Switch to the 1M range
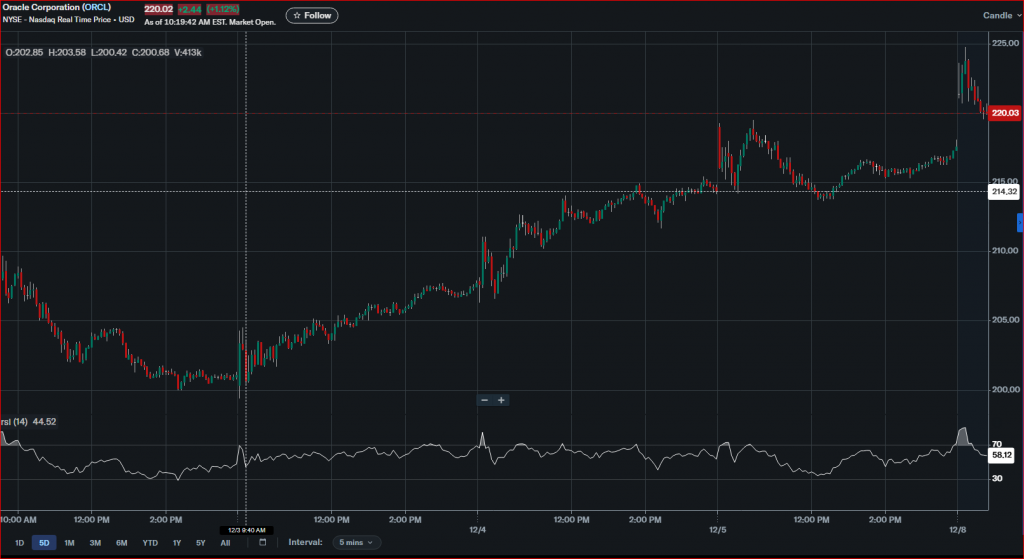Screen dimensions: 1024x559 click(69, 542)
